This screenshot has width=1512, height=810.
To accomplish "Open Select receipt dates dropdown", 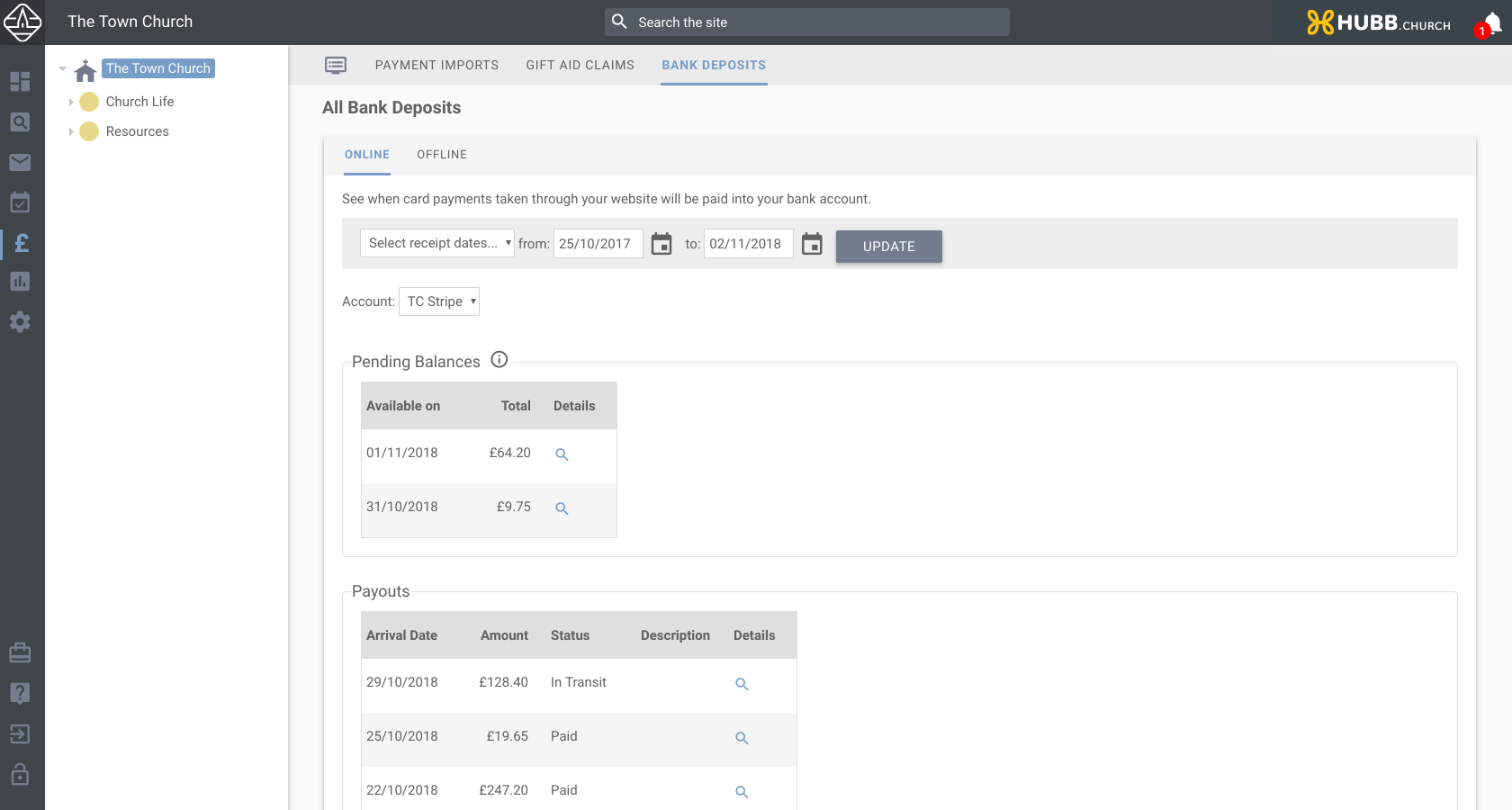I will pos(437,243).
